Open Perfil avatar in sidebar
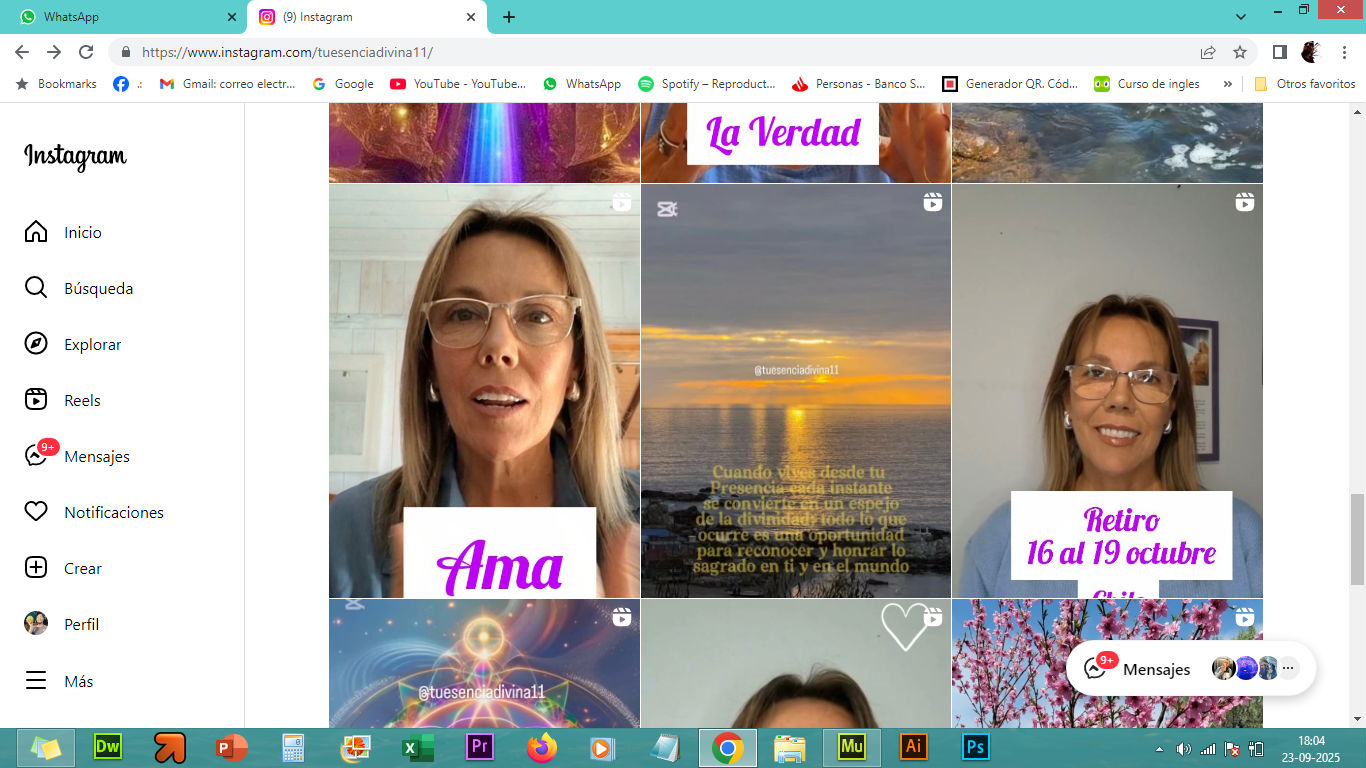The height and width of the screenshot is (768, 1366). coord(36,624)
